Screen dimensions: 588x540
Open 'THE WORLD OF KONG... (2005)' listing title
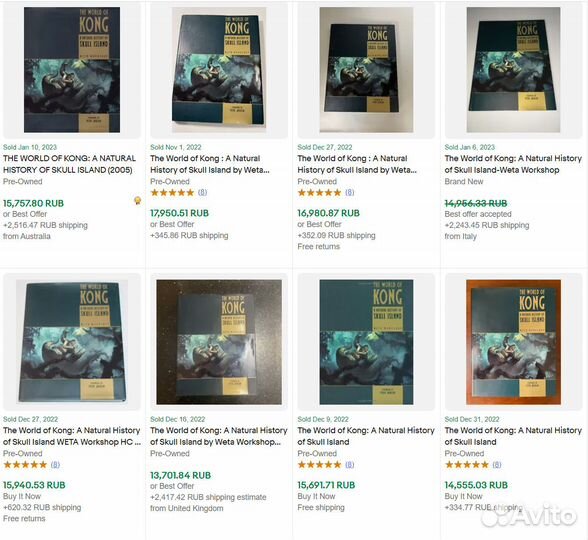(69, 164)
